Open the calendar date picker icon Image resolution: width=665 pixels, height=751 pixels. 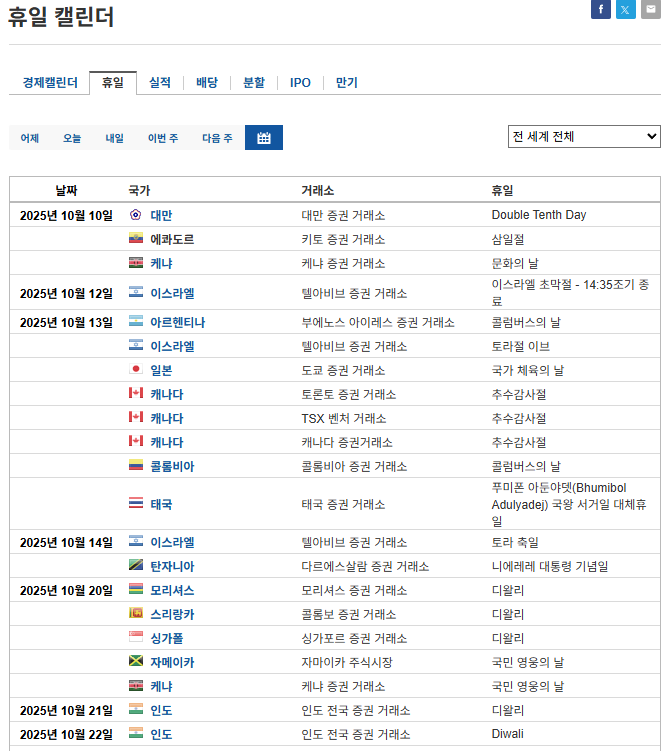tap(264, 138)
